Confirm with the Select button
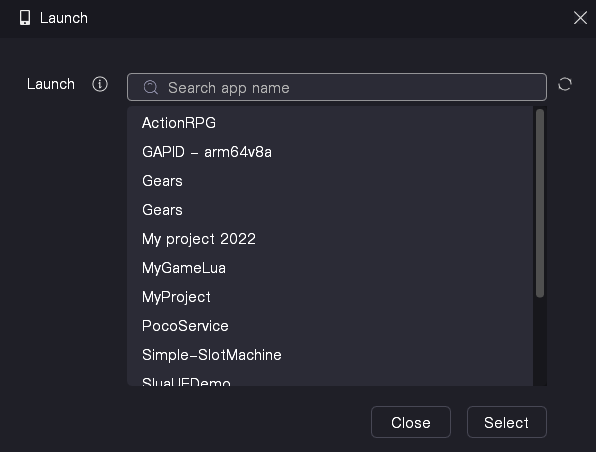The height and width of the screenshot is (452, 596). point(507,422)
